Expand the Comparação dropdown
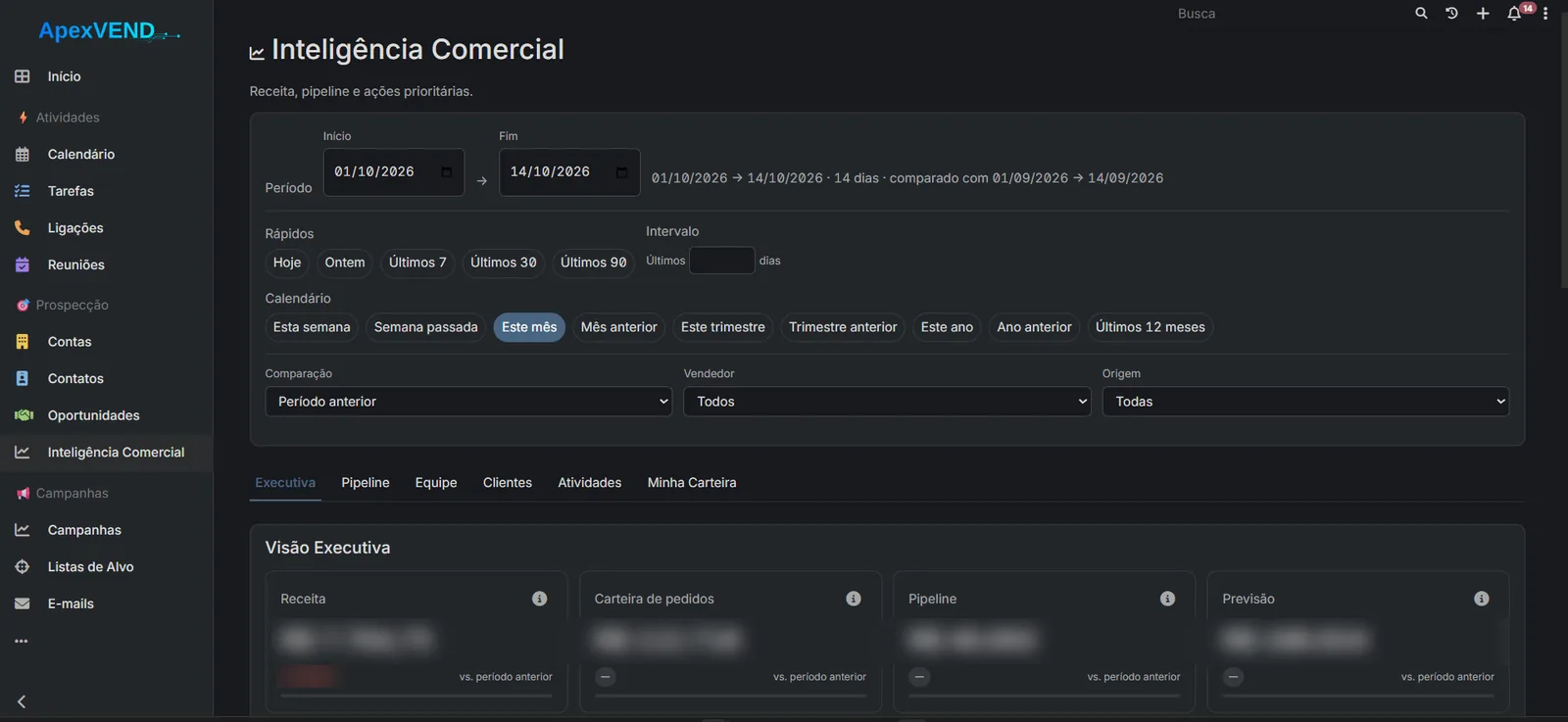The width and height of the screenshot is (1568, 722). click(x=468, y=402)
